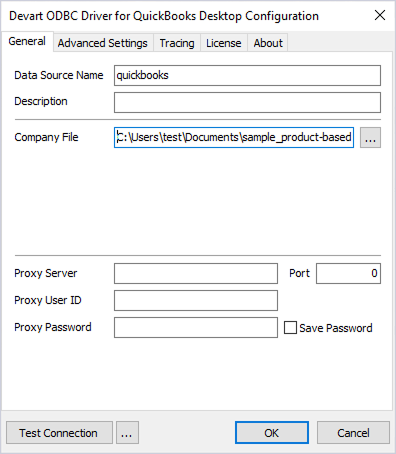Open the About tab
396x454 pixels.
click(x=268, y=43)
